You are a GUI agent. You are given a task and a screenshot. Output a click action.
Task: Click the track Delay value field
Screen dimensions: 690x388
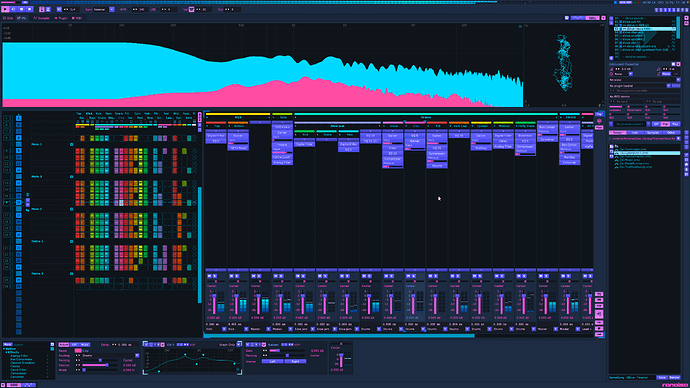(124, 344)
